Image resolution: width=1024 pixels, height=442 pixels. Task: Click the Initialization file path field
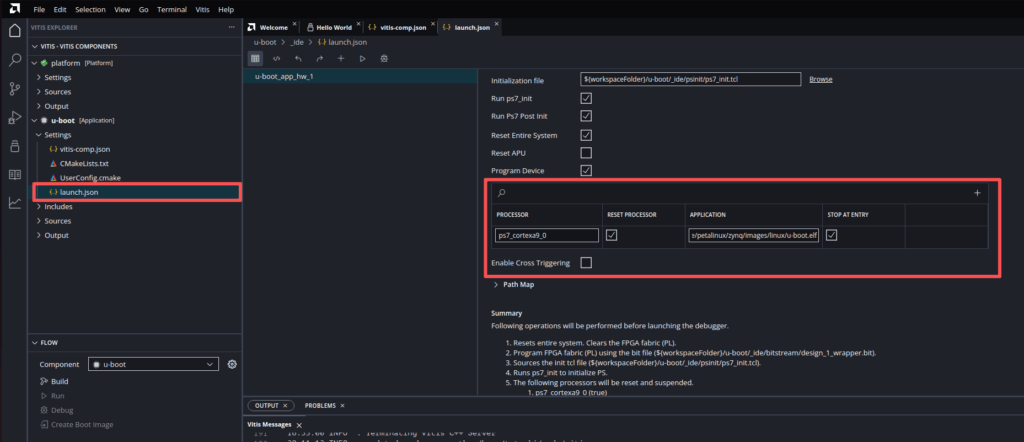690,79
